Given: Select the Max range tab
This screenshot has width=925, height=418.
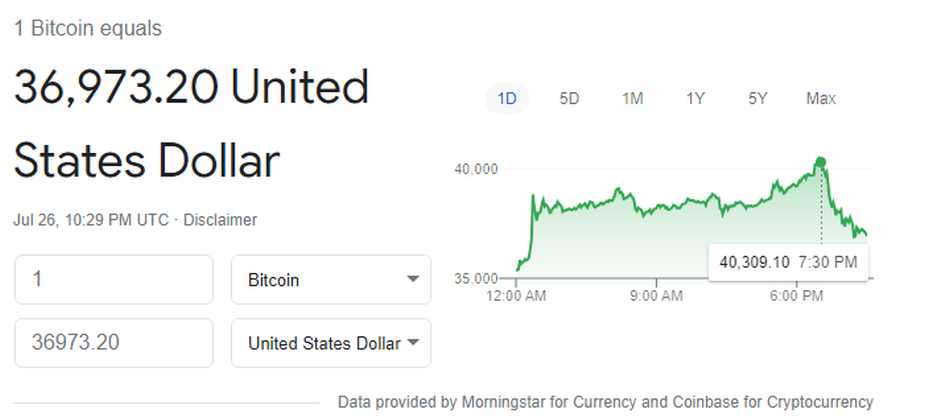Looking at the screenshot, I should [821, 98].
